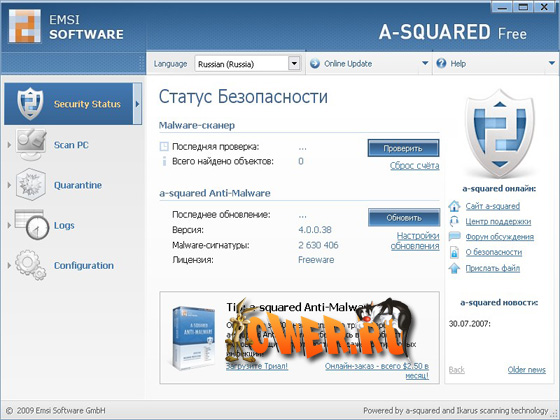The height and width of the screenshot is (420, 560).
Task: Open the Центр поддержки link
Action: (498, 221)
